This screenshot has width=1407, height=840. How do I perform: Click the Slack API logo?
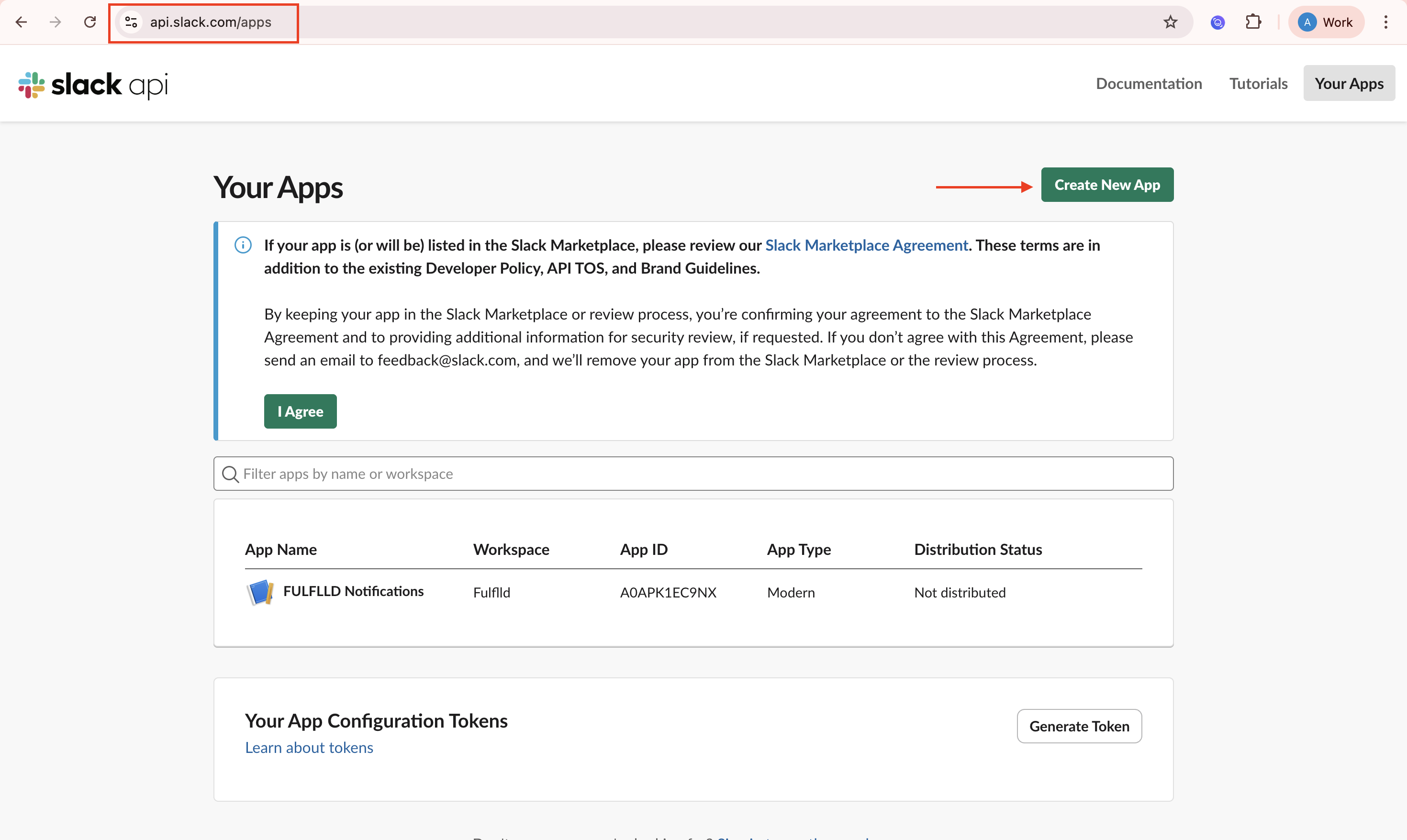point(93,85)
